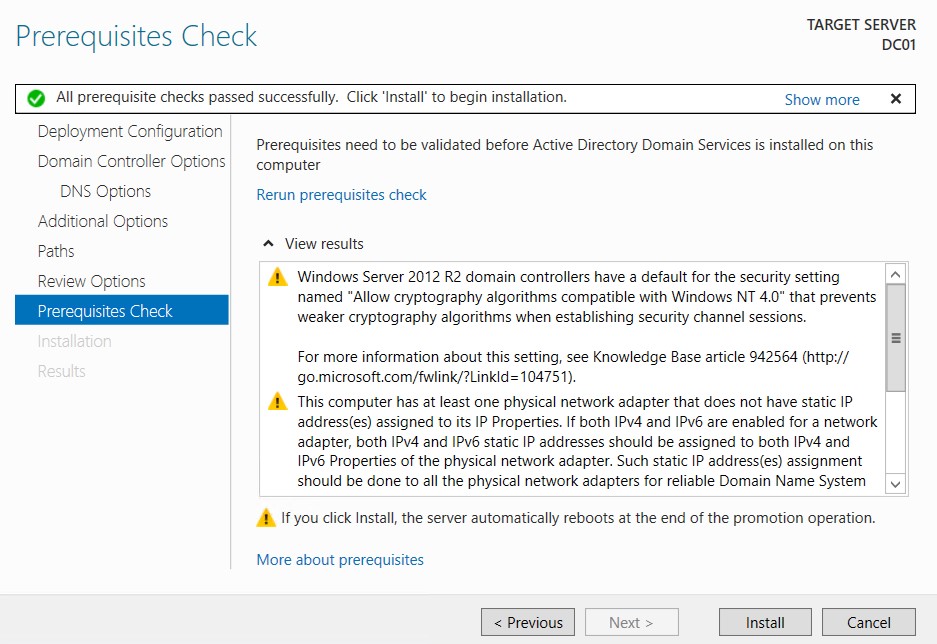Go to Review Options step

(x=91, y=281)
